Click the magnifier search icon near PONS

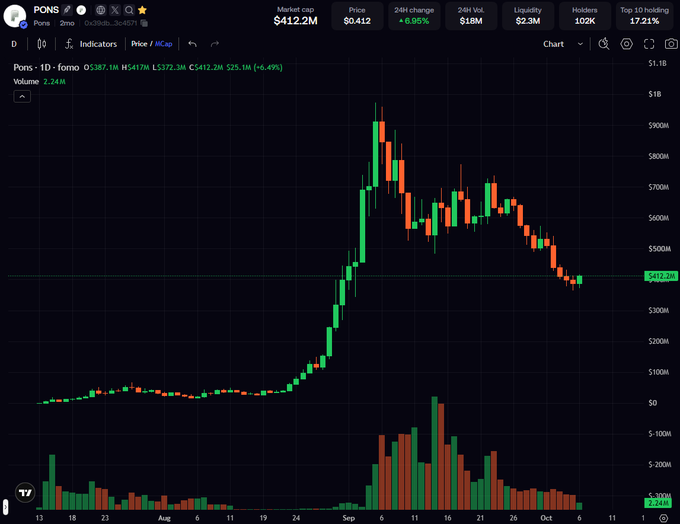click(129, 10)
